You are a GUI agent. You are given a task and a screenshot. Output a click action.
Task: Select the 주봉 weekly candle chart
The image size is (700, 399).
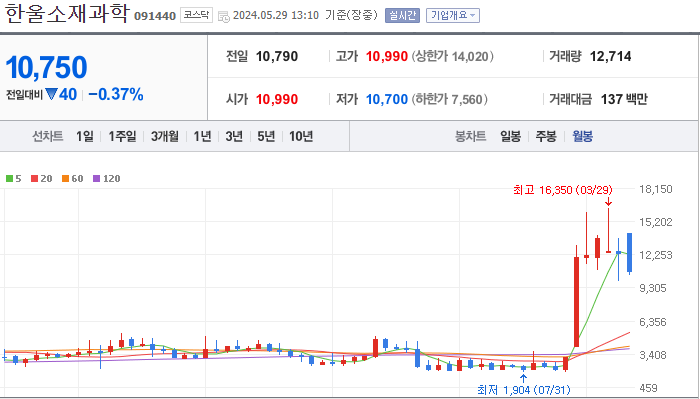[x=546, y=136]
